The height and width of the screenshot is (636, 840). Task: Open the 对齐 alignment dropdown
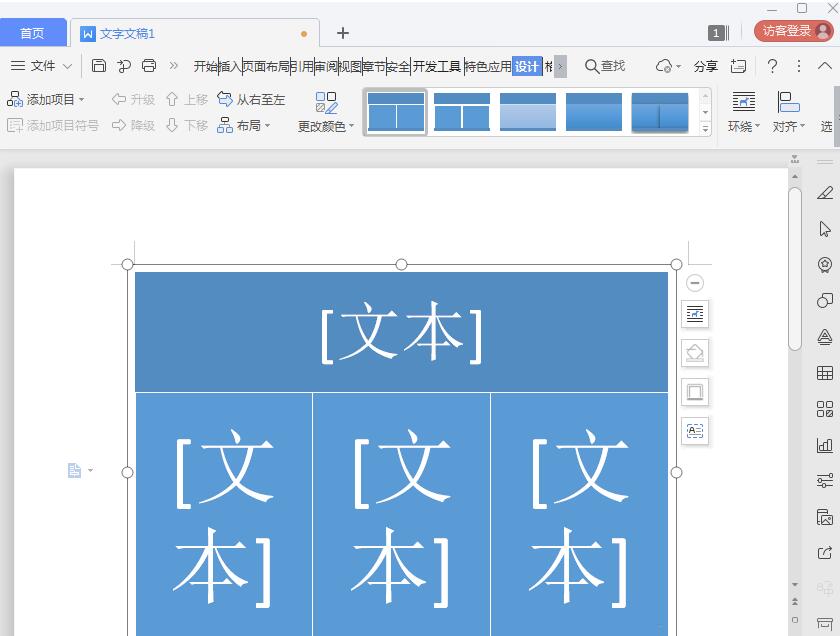click(789, 110)
